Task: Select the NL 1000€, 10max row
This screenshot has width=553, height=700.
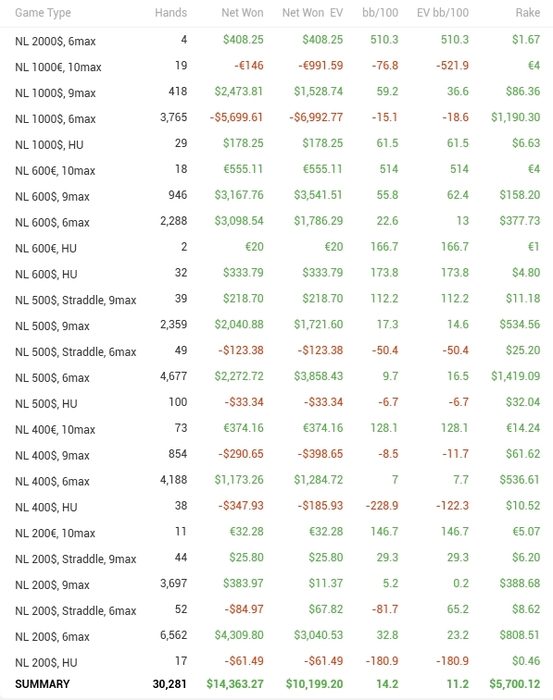Action: click(277, 66)
